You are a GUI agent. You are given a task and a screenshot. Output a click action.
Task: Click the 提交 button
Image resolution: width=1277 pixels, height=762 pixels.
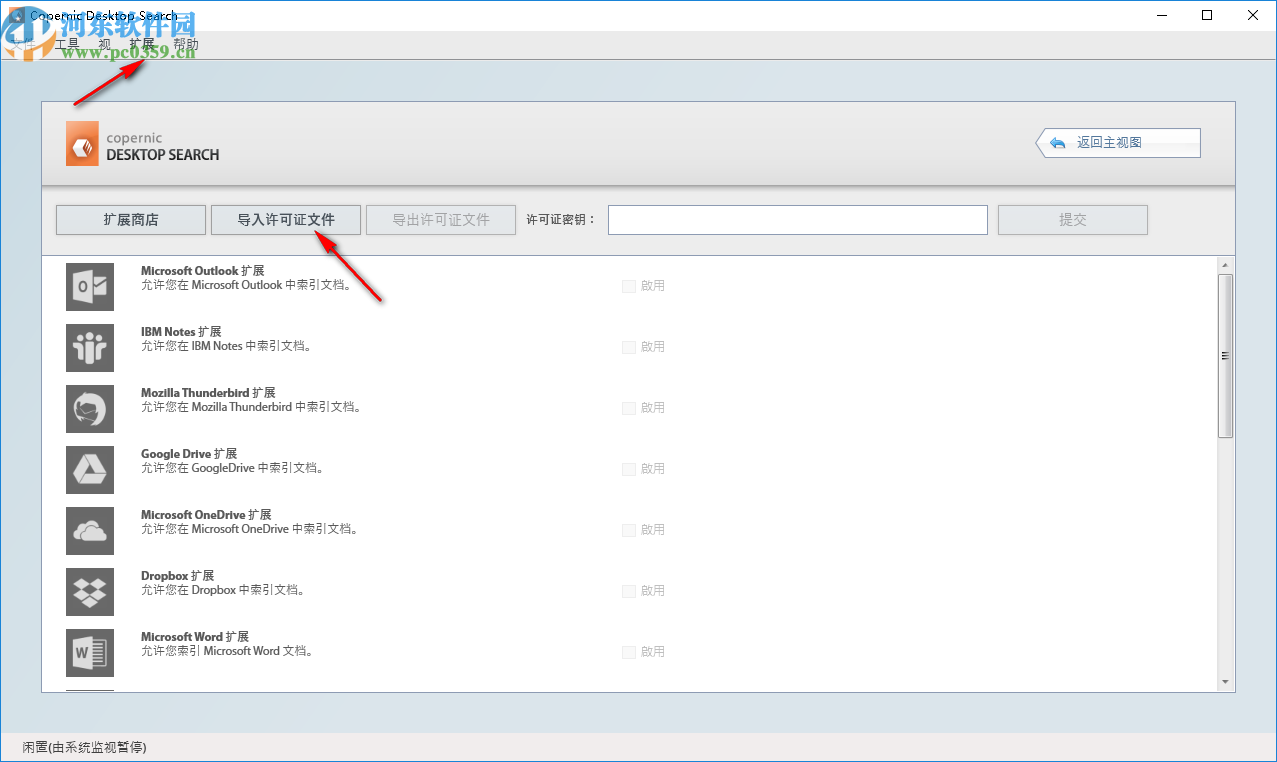[1072, 219]
